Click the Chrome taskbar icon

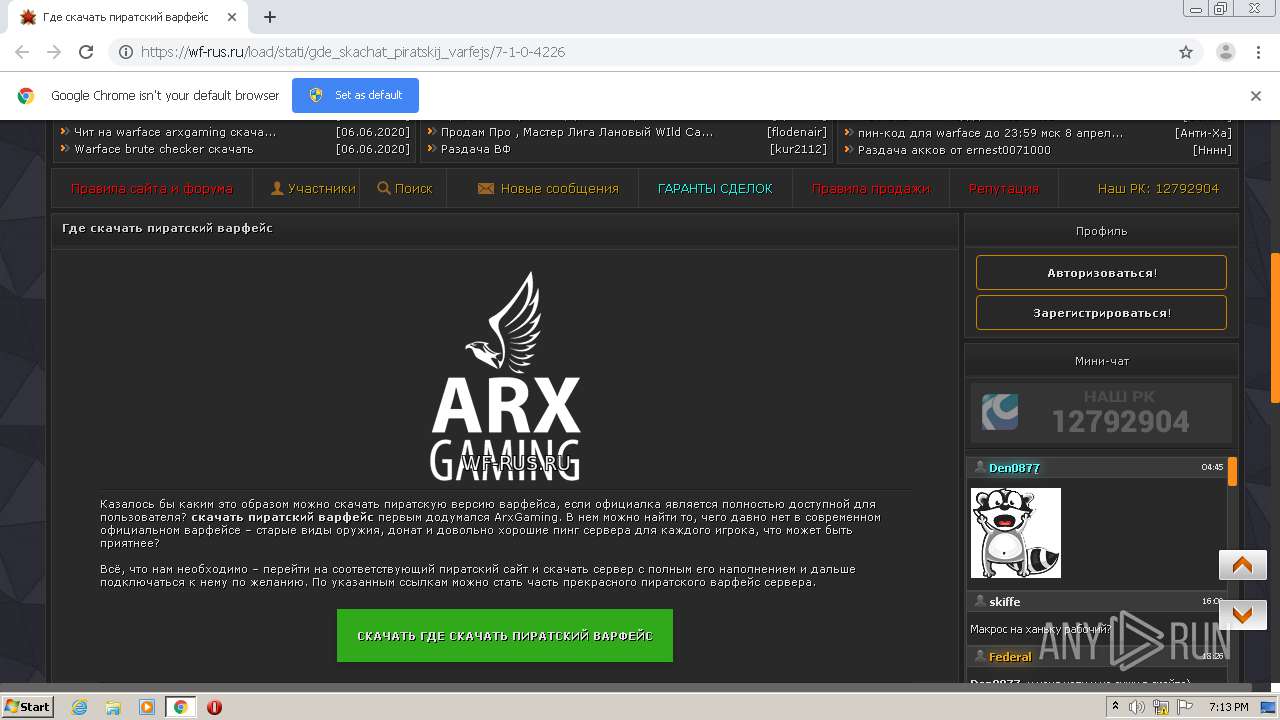point(180,707)
